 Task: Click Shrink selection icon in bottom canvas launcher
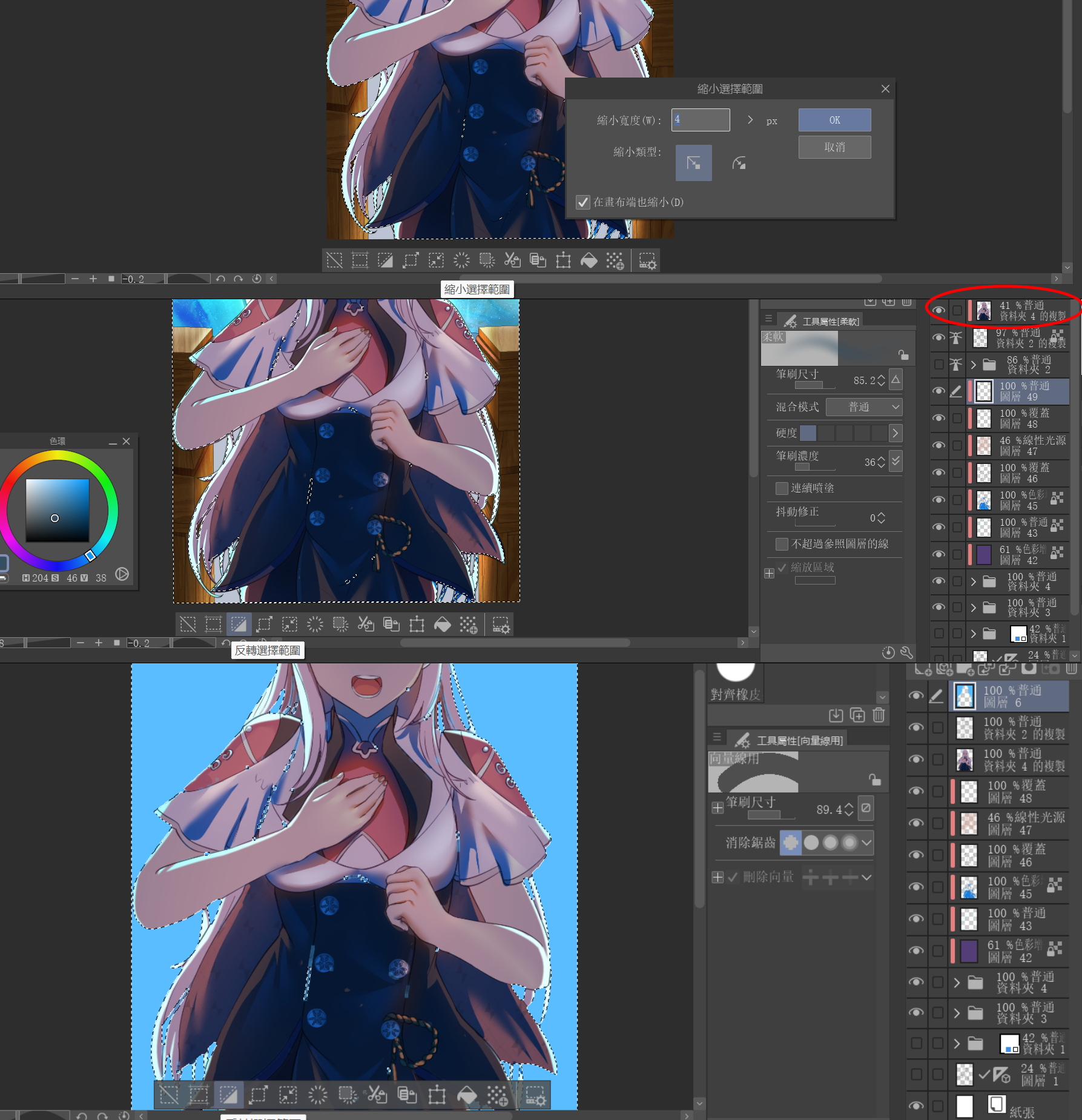(x=288, y=1095)
